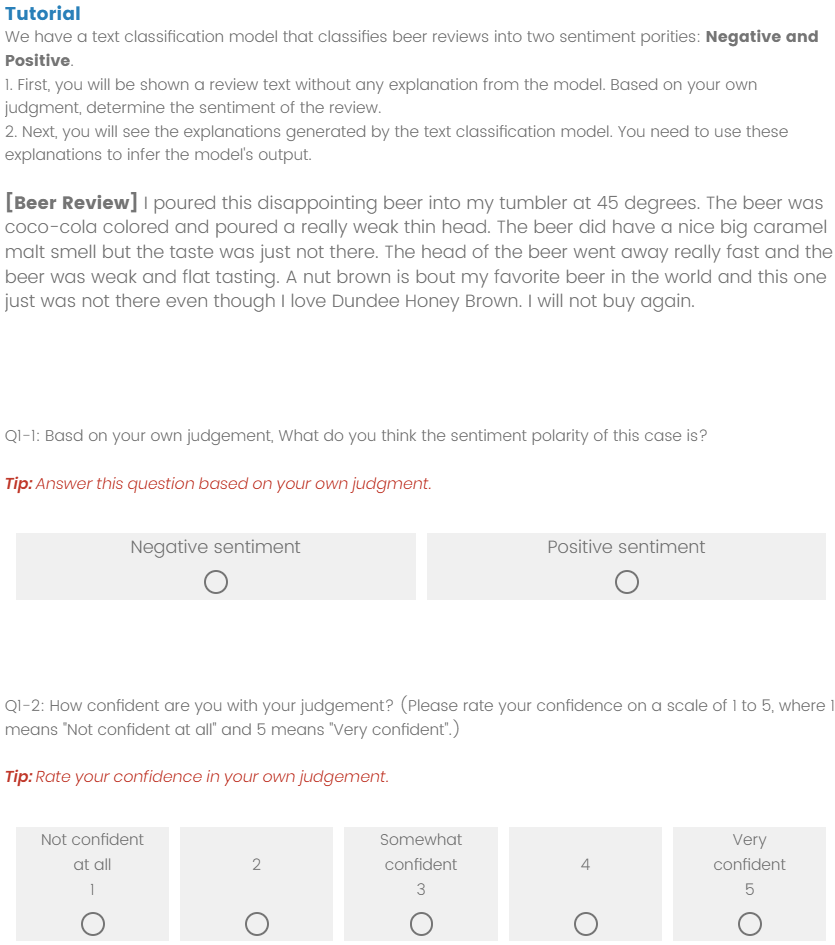Pick the Very confident radio button
This screenshot has width=835, height=945.
click(750, 924)
